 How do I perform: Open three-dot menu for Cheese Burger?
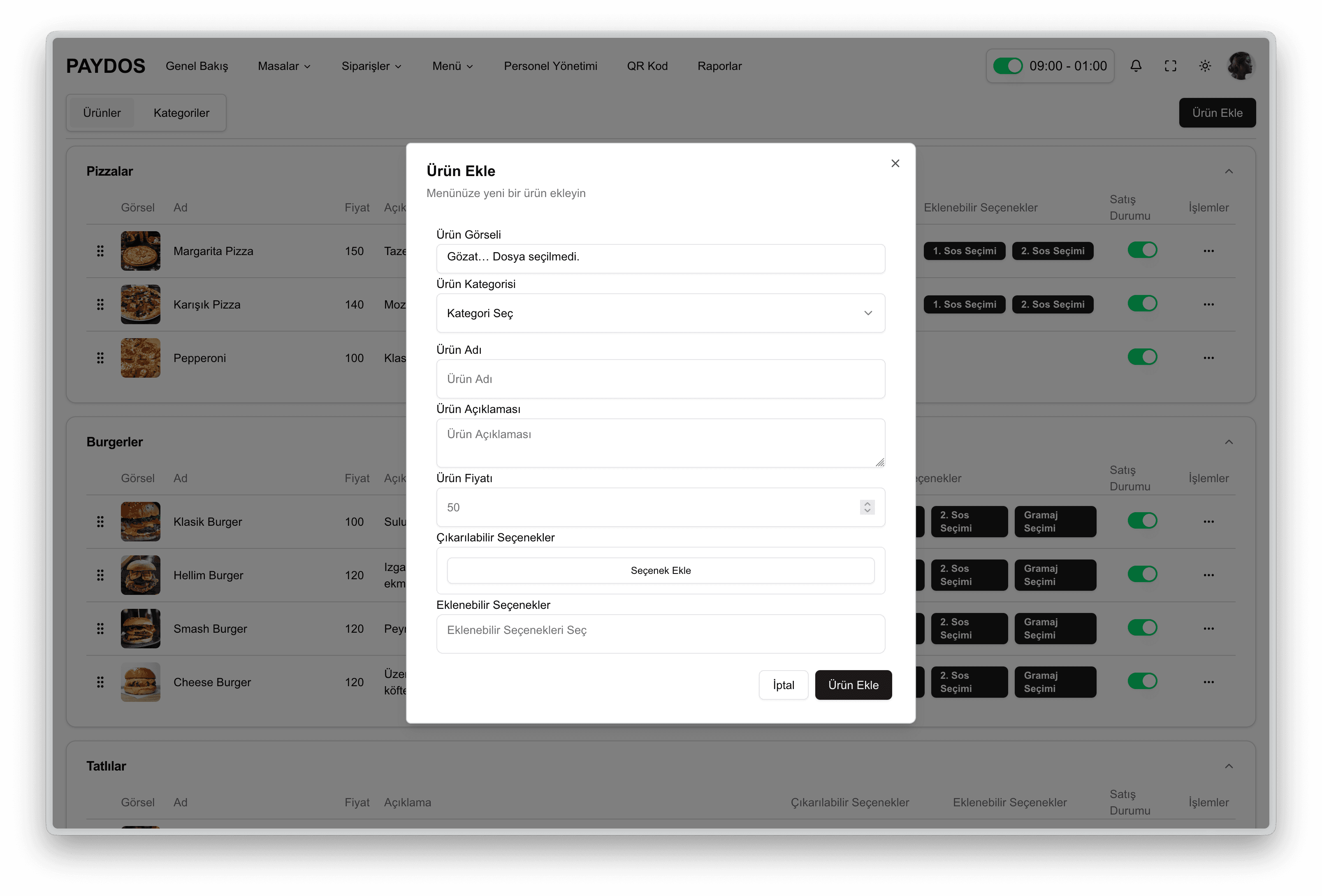coord(1208,682)
